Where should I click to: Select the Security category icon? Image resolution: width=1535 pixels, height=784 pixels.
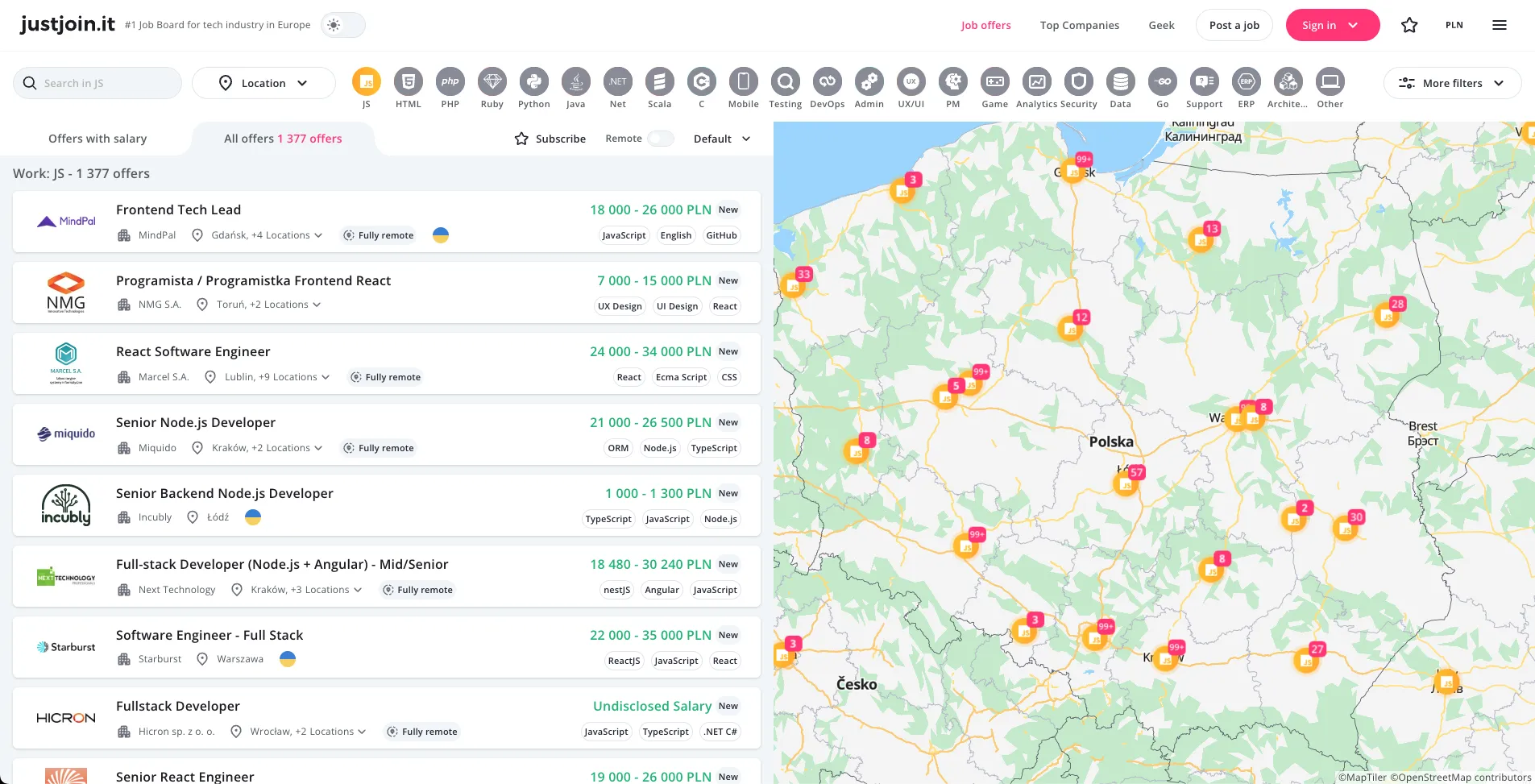tap(1079, 81)
